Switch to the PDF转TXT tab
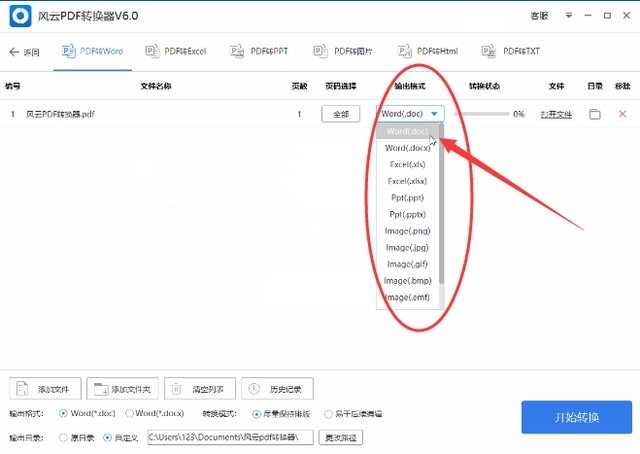This screenshot has width=640, height=454. (511, 51)
